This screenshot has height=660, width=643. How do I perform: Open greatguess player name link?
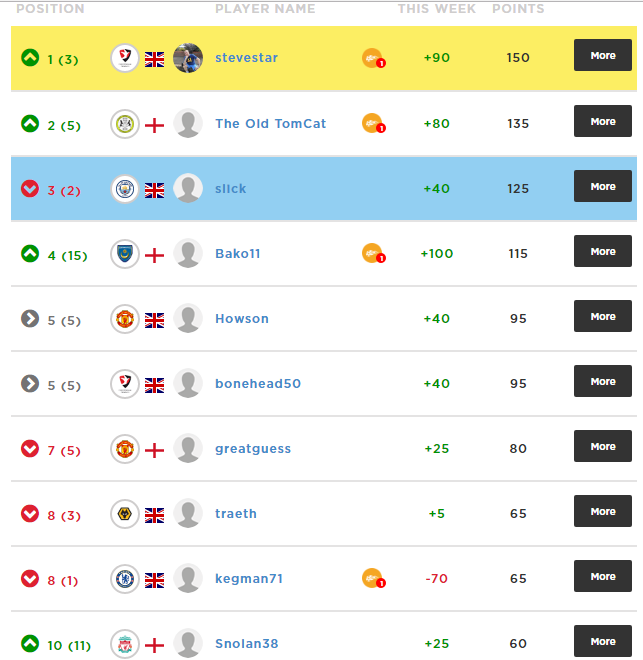[x=253, y=449]
